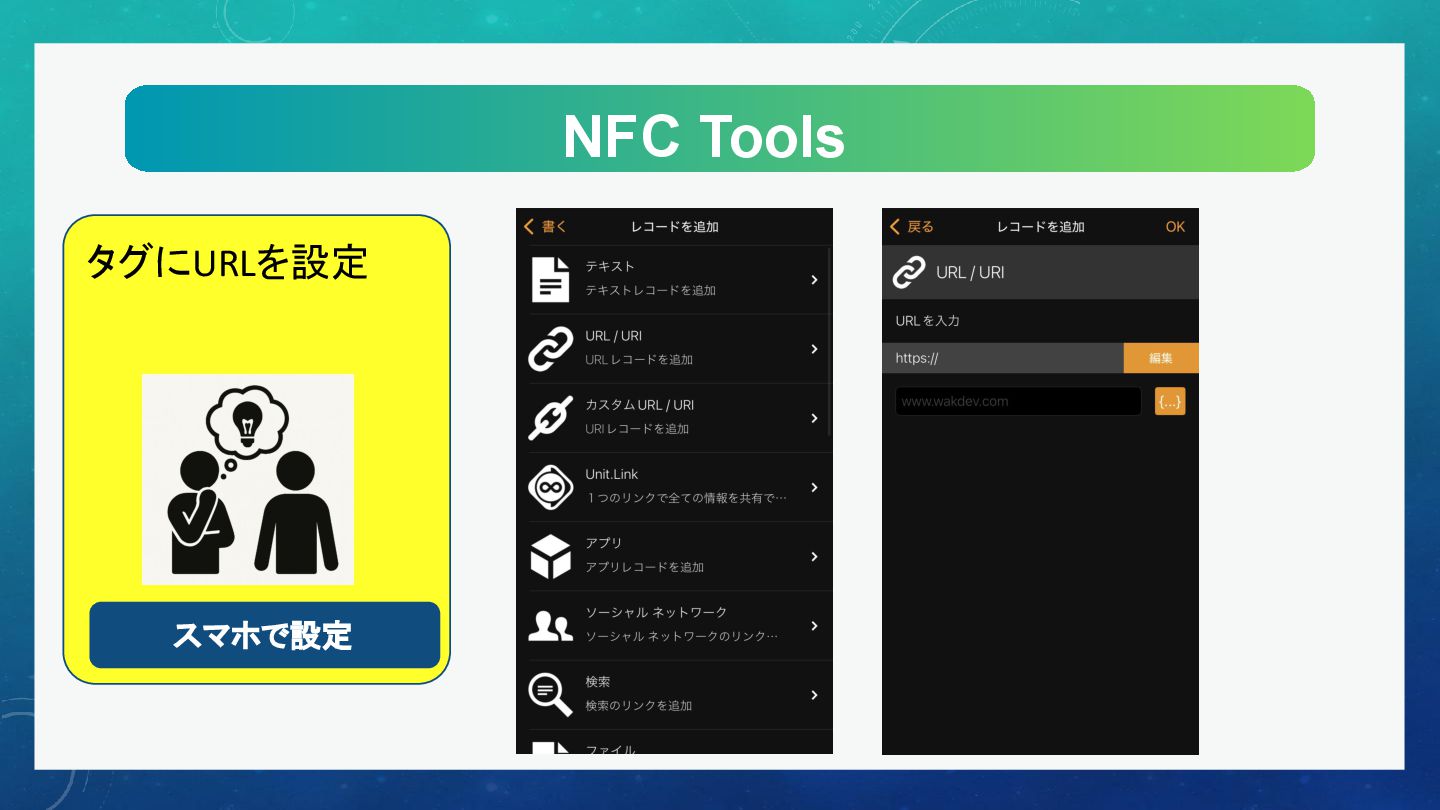Click the www.wakdev.com URL input field

click(1018, 401)
